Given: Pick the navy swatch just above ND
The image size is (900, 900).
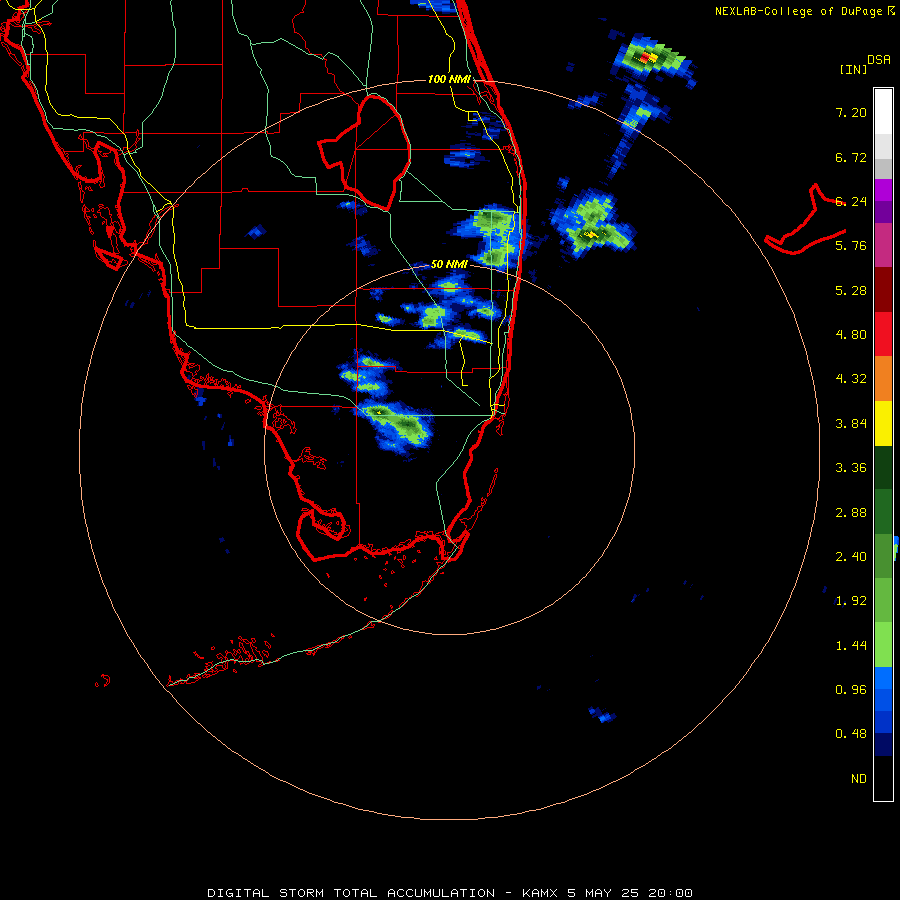Looking at the screenshot, I should tap(883, 745).
